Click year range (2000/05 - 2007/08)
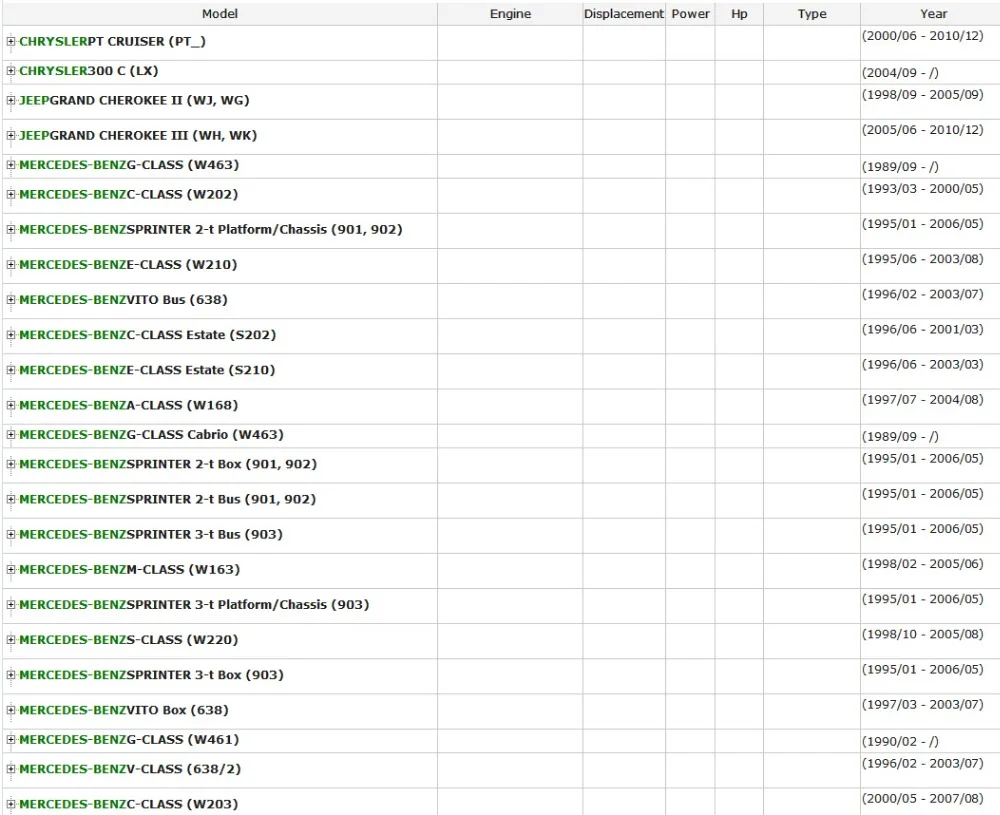 click(922, 798)
